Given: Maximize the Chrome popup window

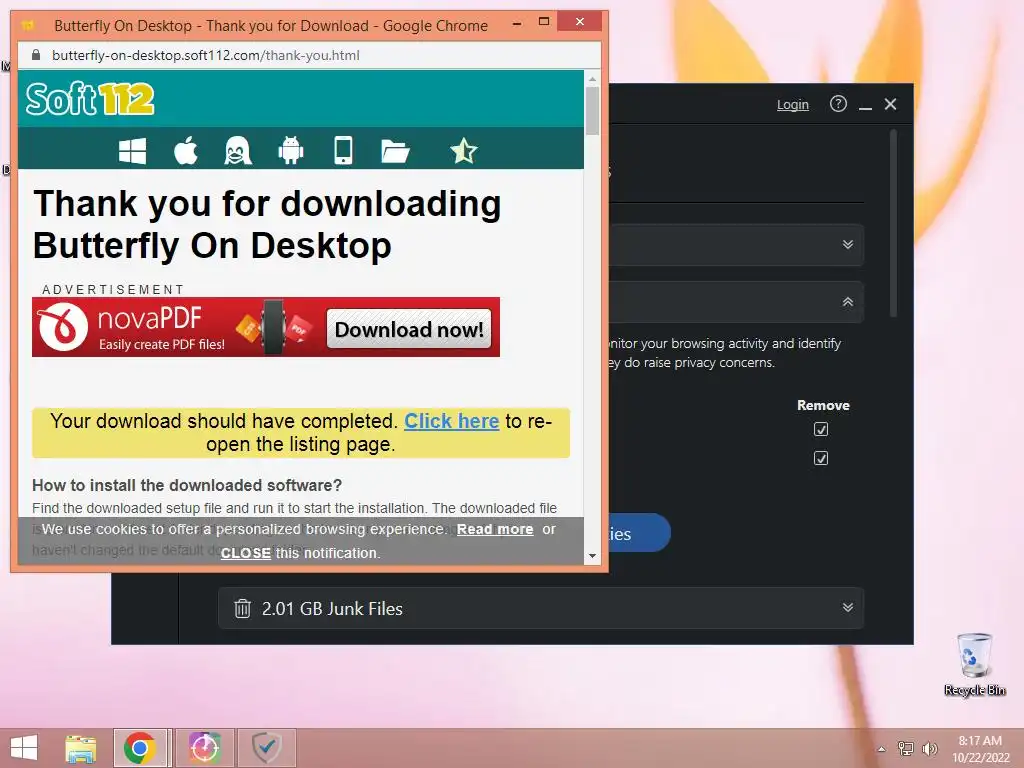Looking at the screenshot, I should click(543, 22).
